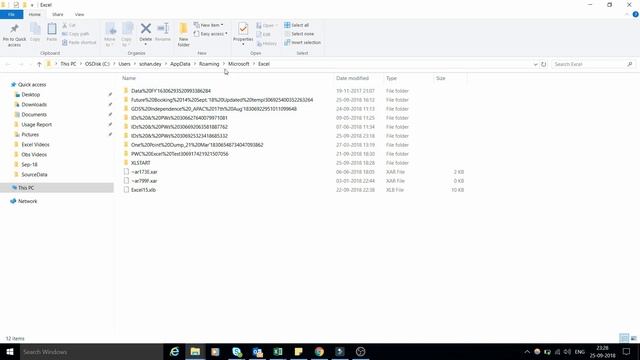Screen dimensions: 640x360
Task: Navigate to AppData in the breadcrumb
Action: pos(180,64)
